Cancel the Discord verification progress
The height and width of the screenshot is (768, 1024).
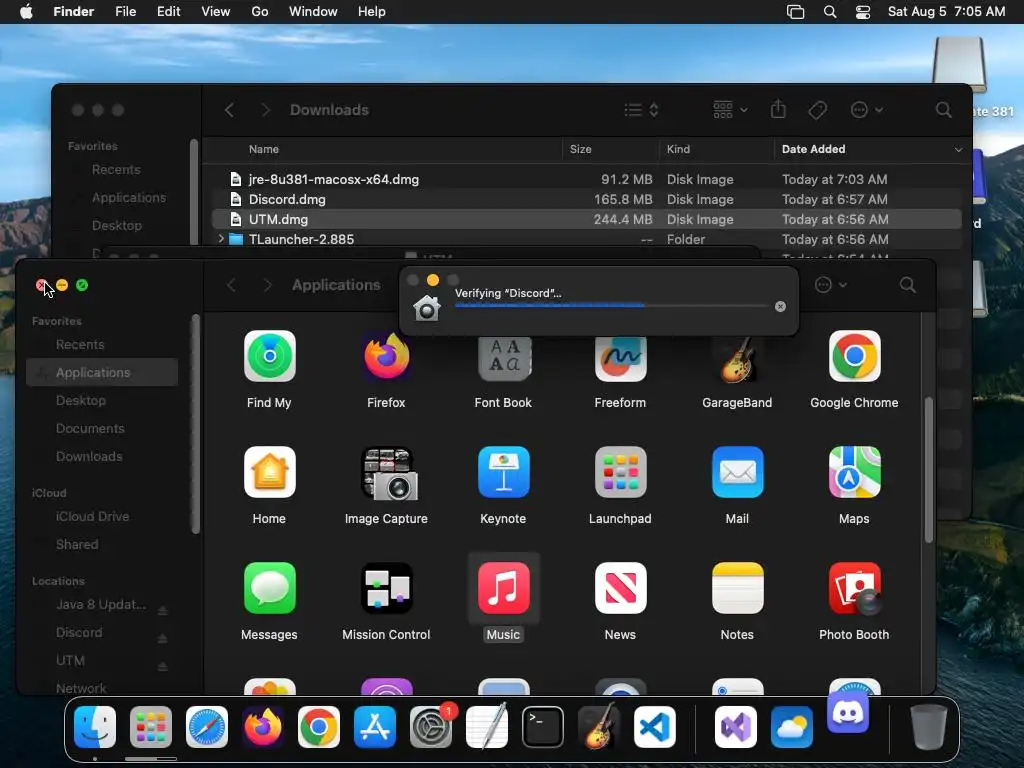[x=780, y=306]
